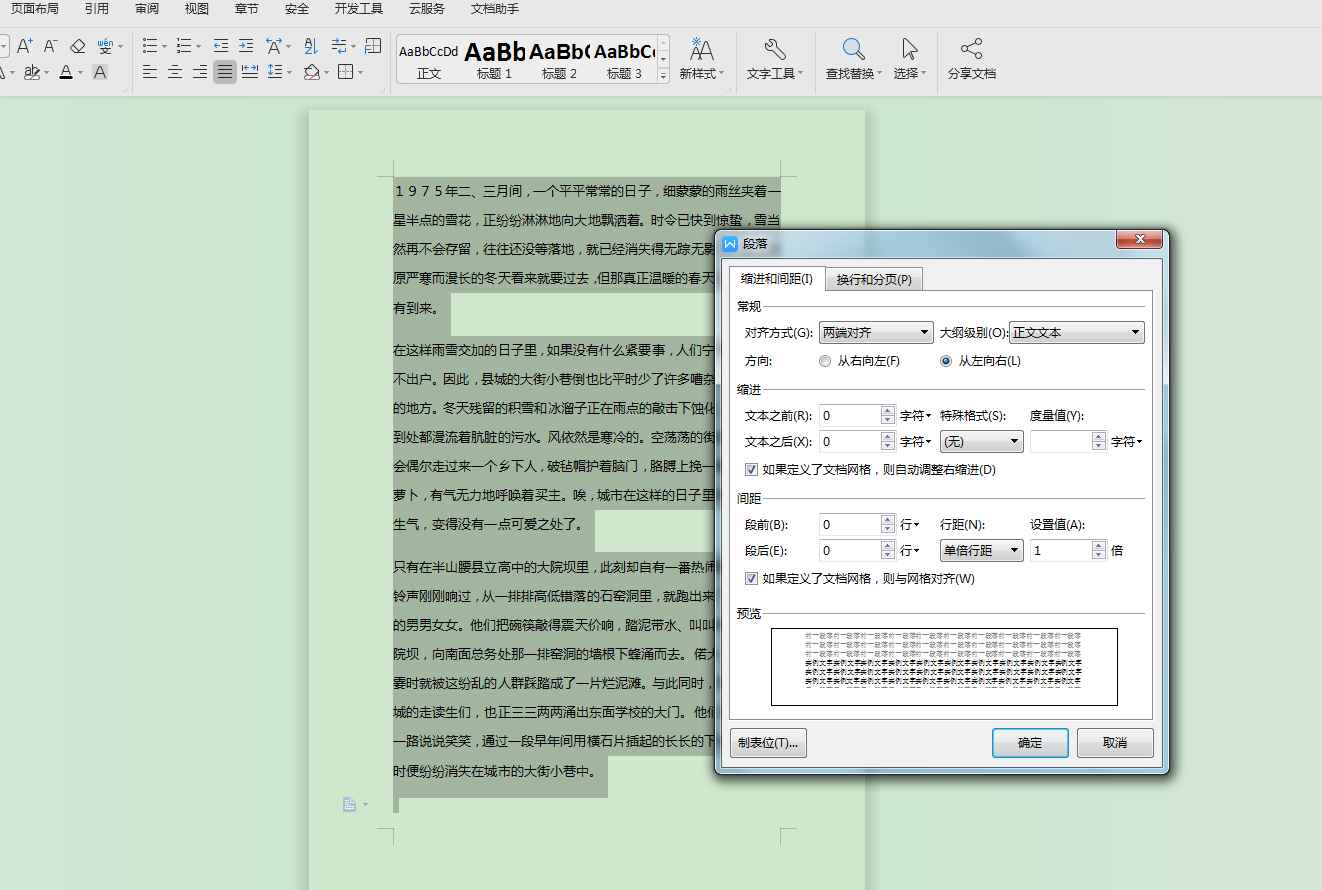Apply character shading icon
1322x890 pixels.
pos(100,72)
